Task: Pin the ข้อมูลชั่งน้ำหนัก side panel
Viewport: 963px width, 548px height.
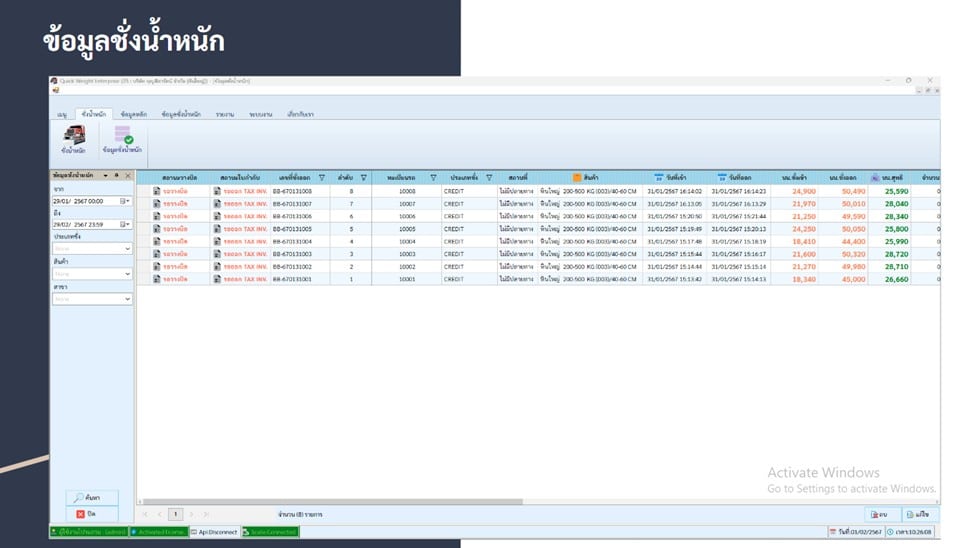Action: pyautogui.click(x=117, y=175)
